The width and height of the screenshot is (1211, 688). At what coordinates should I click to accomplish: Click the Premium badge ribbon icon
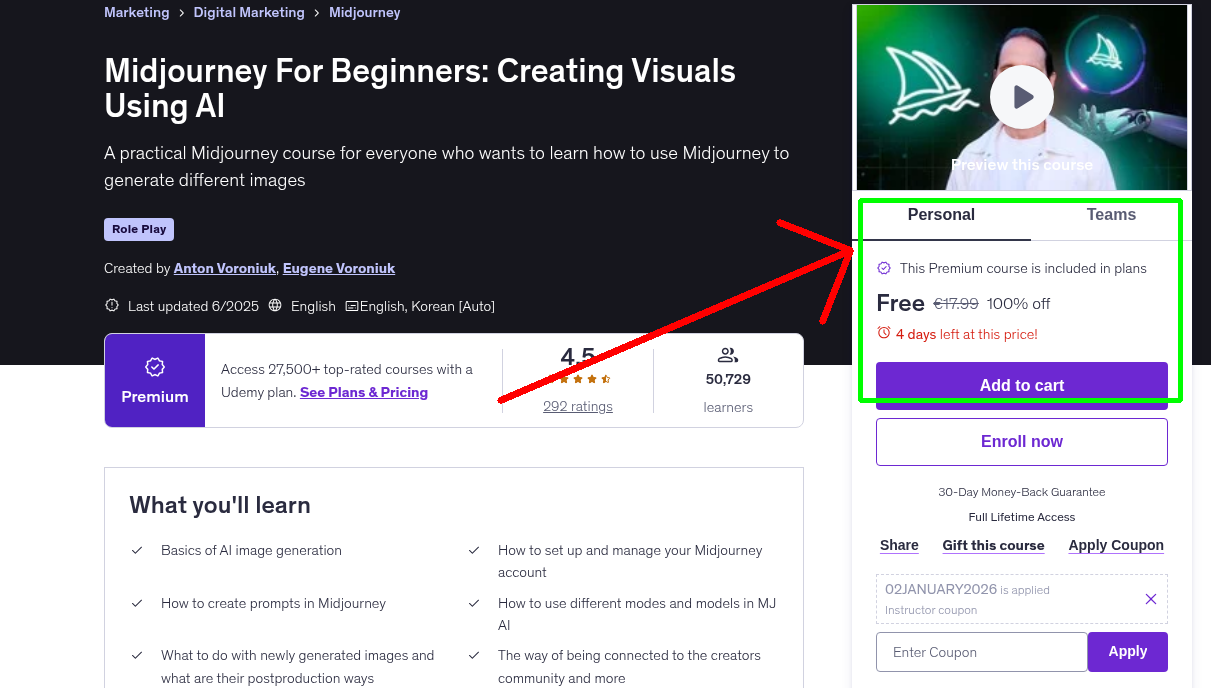(x=154, y=367)
